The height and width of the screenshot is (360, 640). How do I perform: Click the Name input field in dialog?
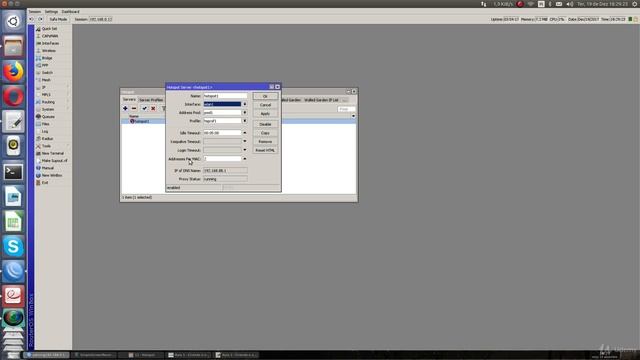[225, 96]
